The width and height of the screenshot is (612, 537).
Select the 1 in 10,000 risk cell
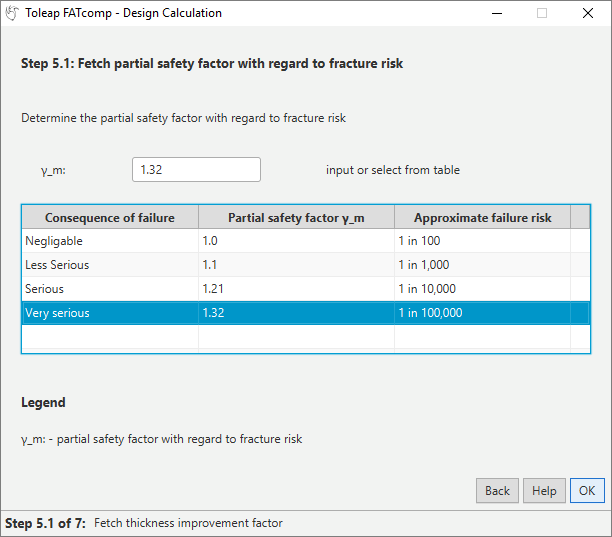pos(482,289)
